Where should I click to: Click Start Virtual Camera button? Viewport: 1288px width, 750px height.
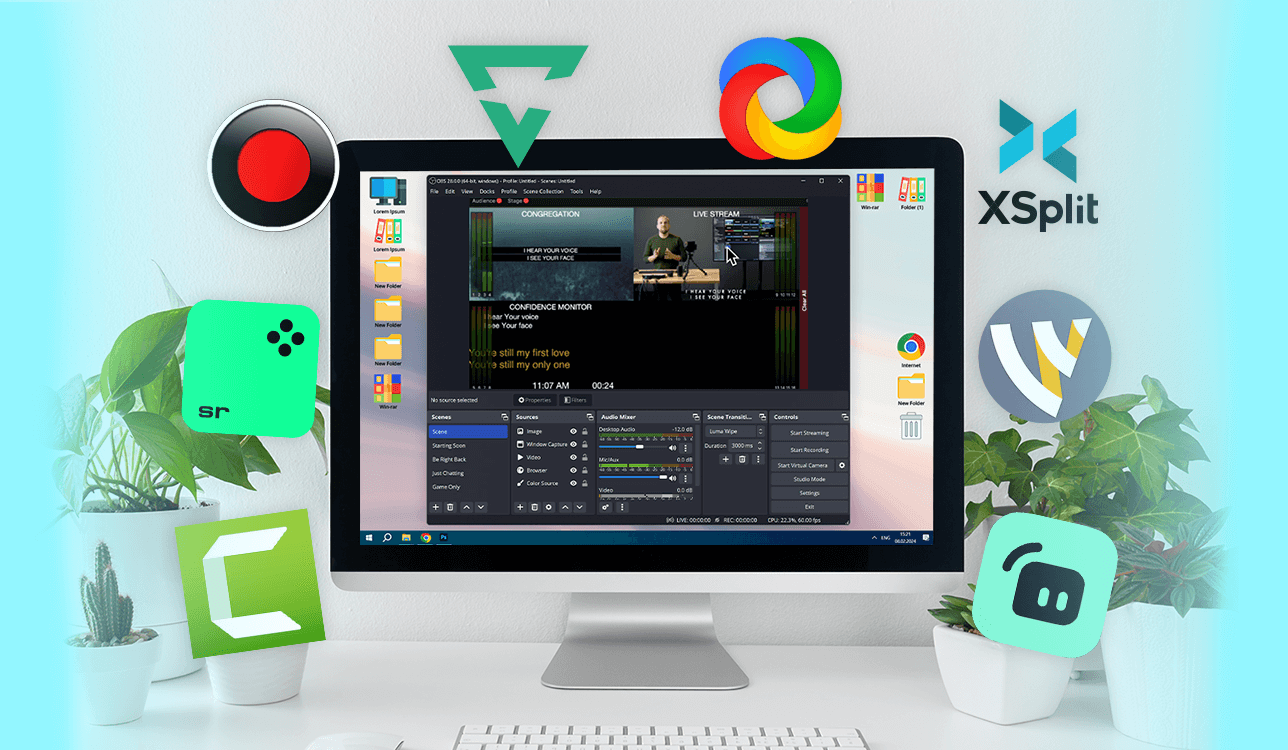[802, 465]
